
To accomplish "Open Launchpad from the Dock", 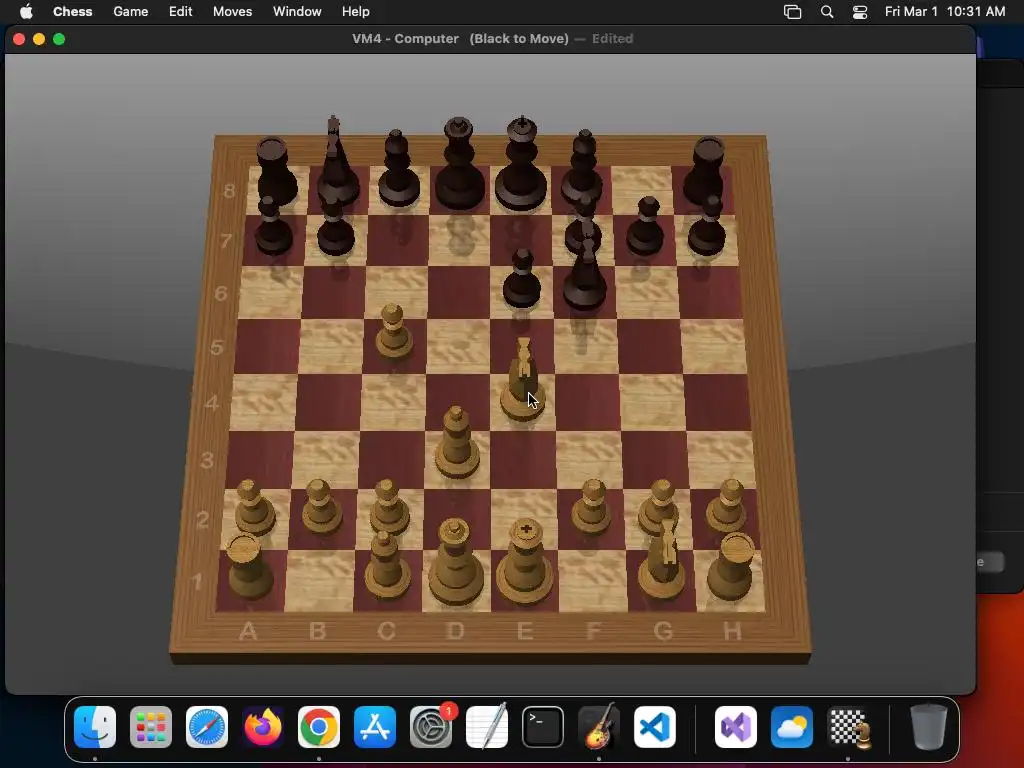I will pos(151,727).
